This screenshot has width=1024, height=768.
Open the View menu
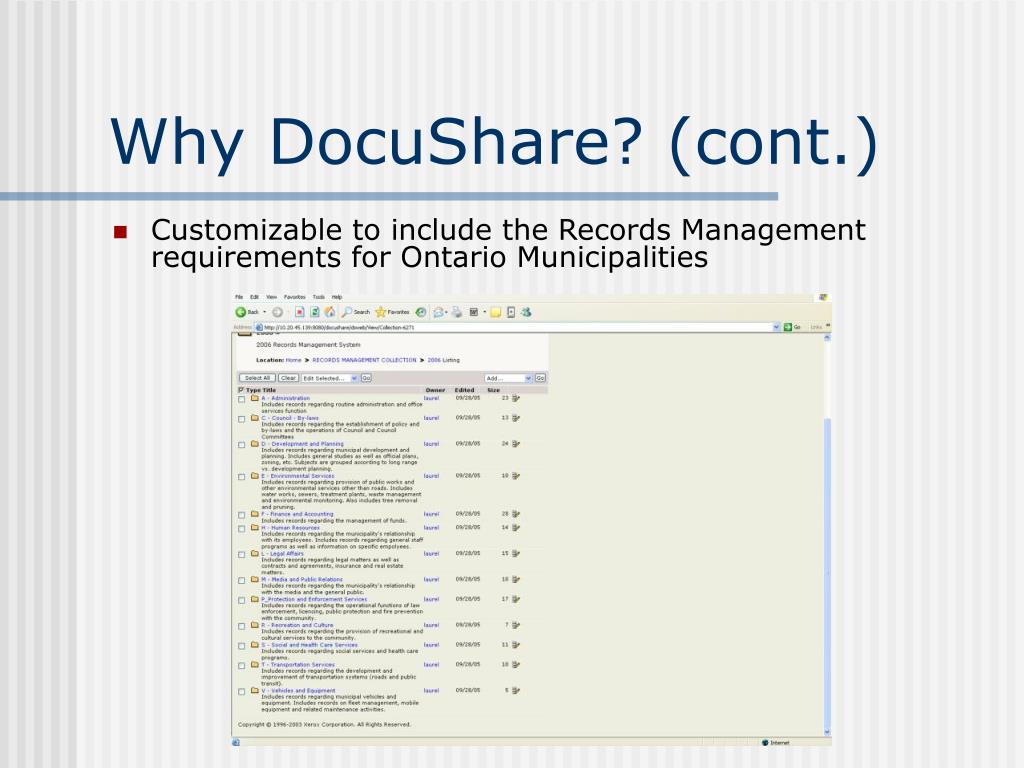(x=272, y=297)
